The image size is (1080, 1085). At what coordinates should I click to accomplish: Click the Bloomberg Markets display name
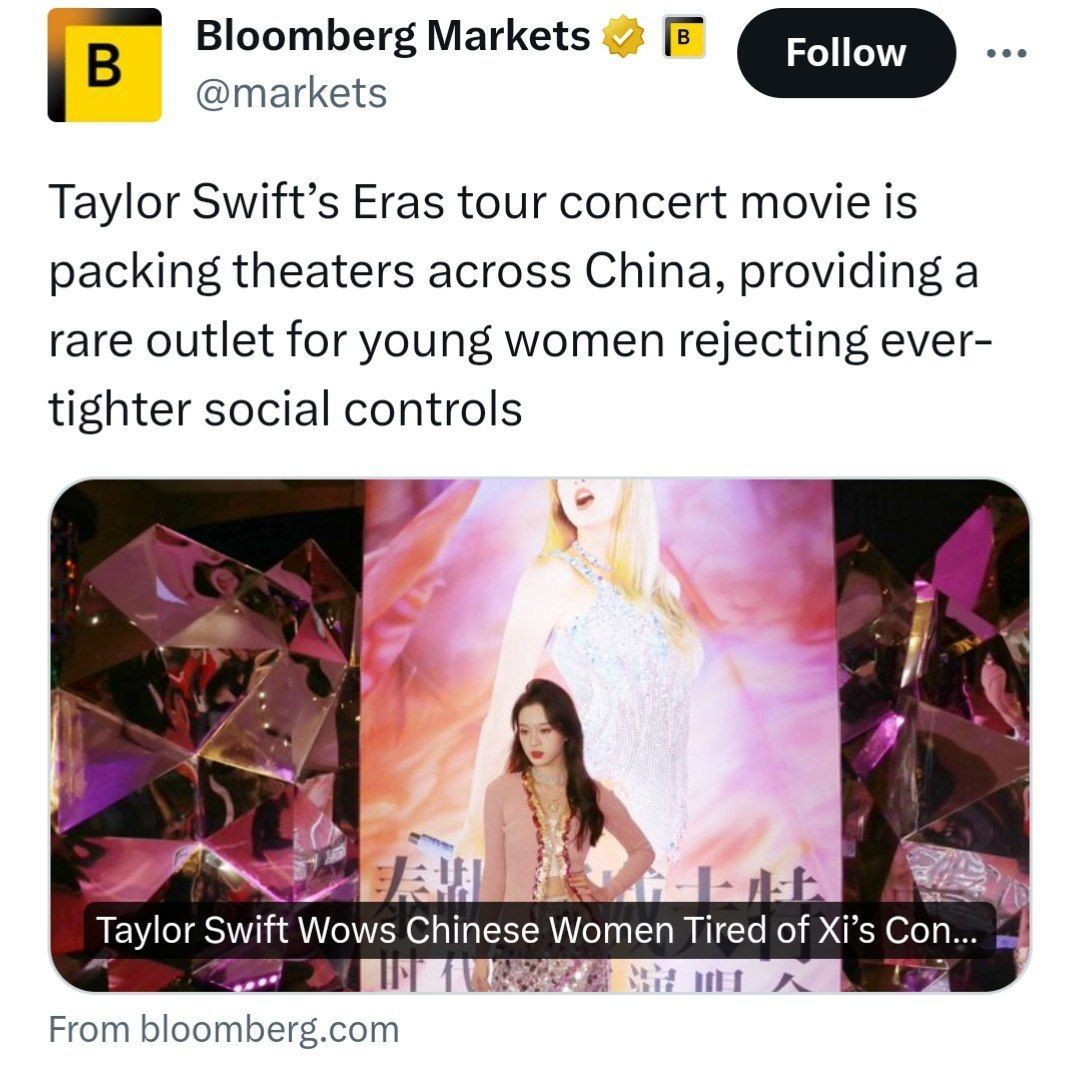[x=392, y=37]
